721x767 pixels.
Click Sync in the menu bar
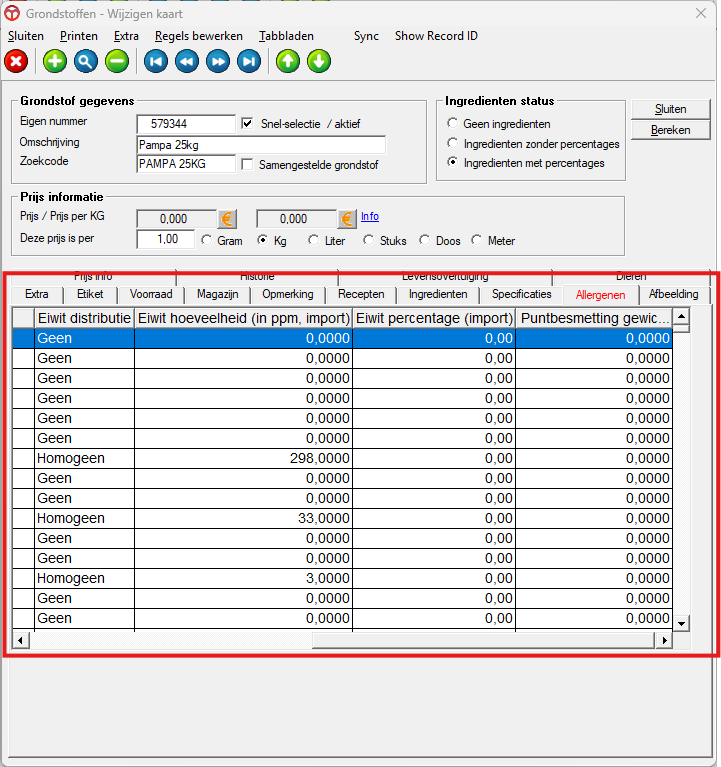tap(366, 36)
